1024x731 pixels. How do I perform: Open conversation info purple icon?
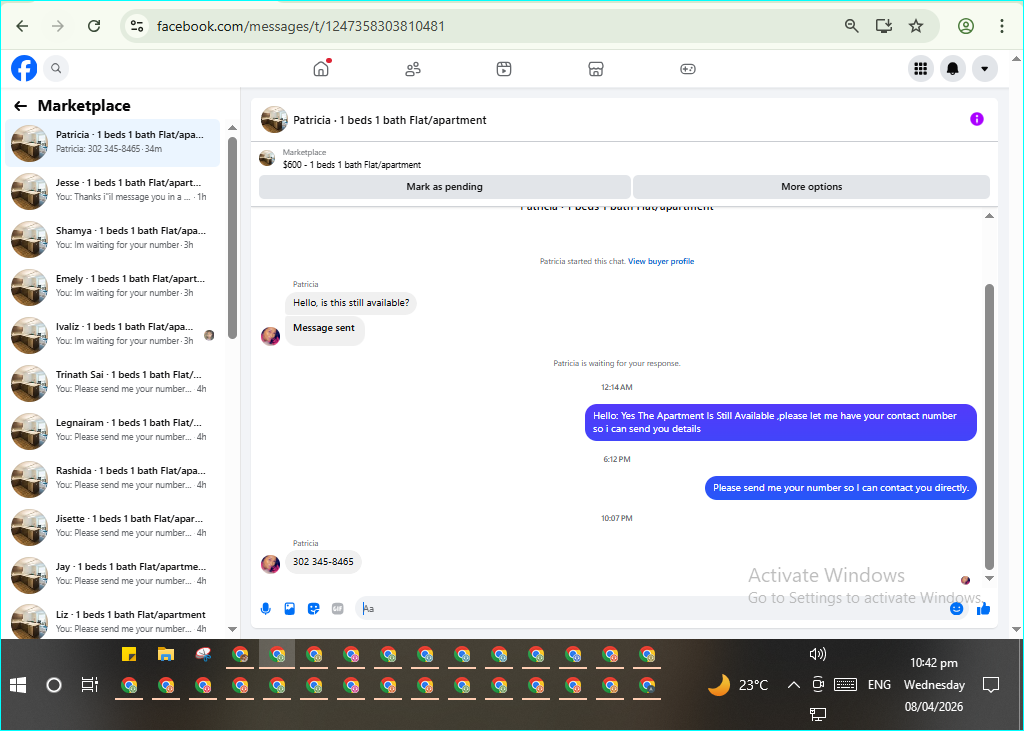(976, 119)
